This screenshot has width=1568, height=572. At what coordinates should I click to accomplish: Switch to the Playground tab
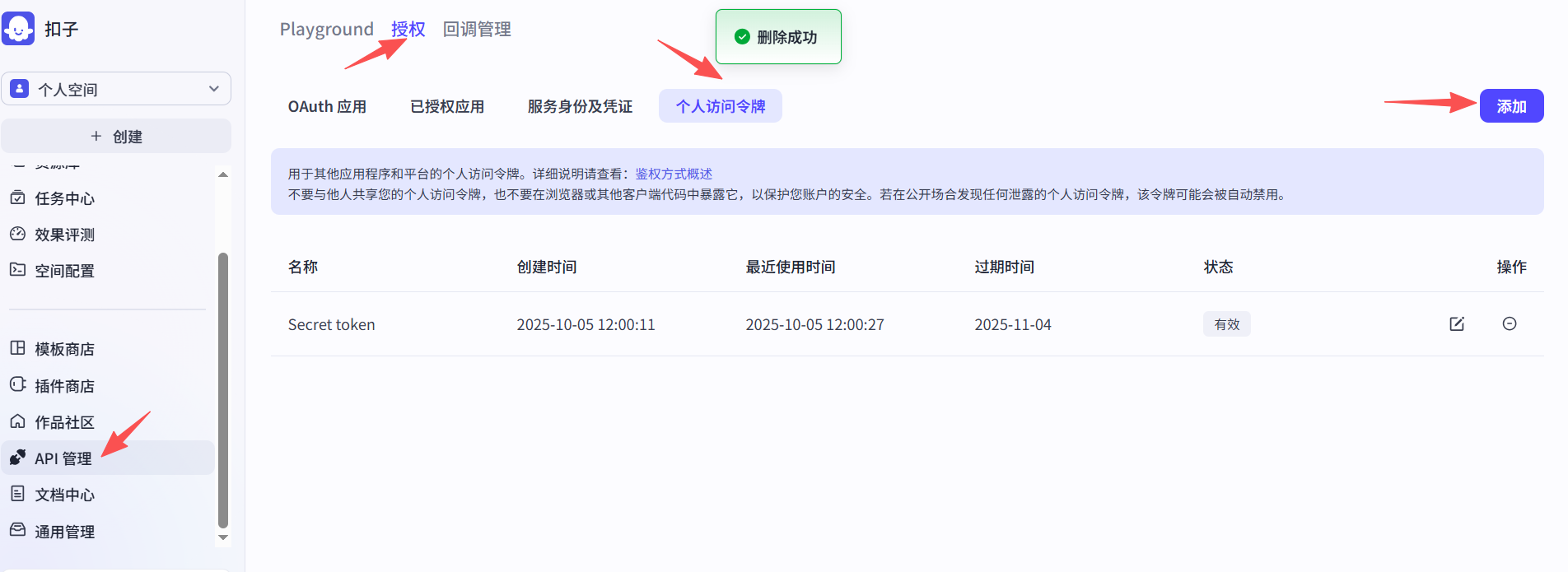pyautogui.click(x=326, y=30)
